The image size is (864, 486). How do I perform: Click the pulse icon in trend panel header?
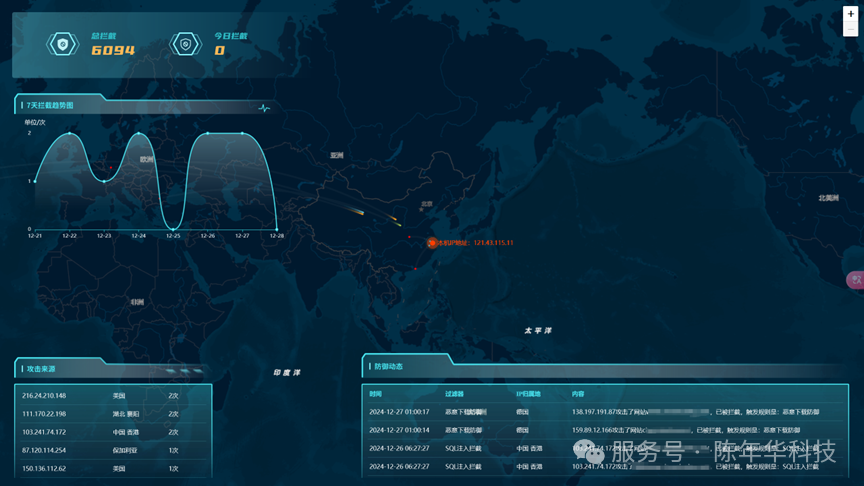click(x=264, y=107)
